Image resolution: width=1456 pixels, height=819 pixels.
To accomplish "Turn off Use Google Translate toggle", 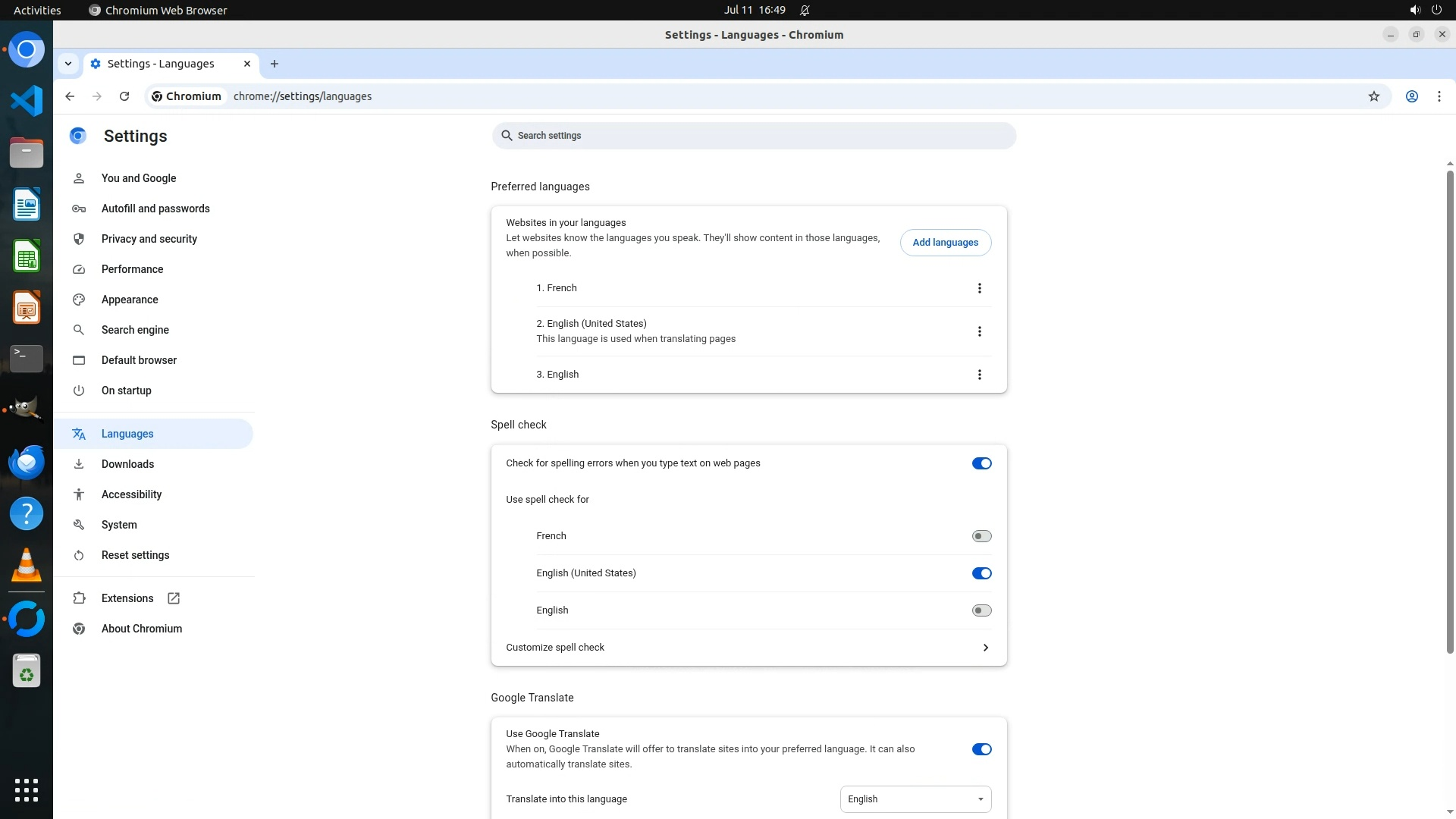I will point(981,749).
